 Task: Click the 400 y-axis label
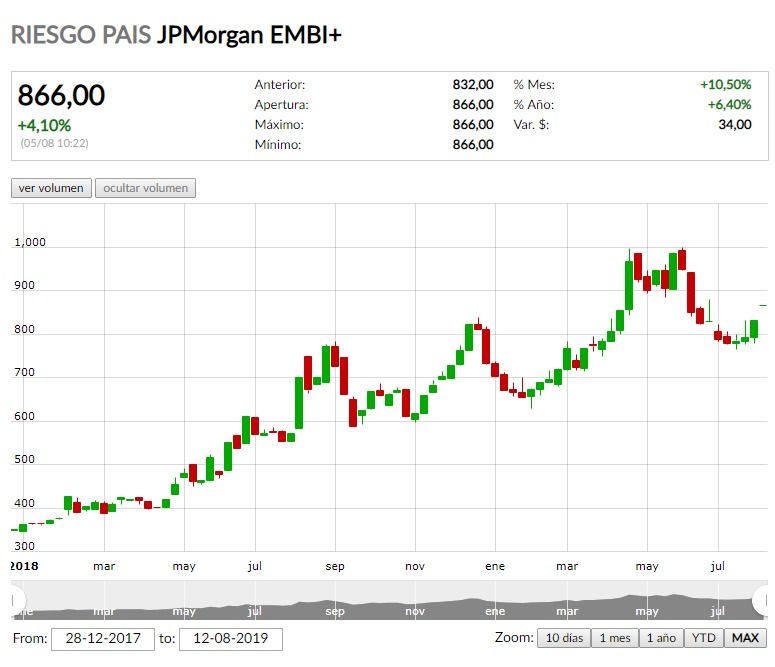pos(25,503)
